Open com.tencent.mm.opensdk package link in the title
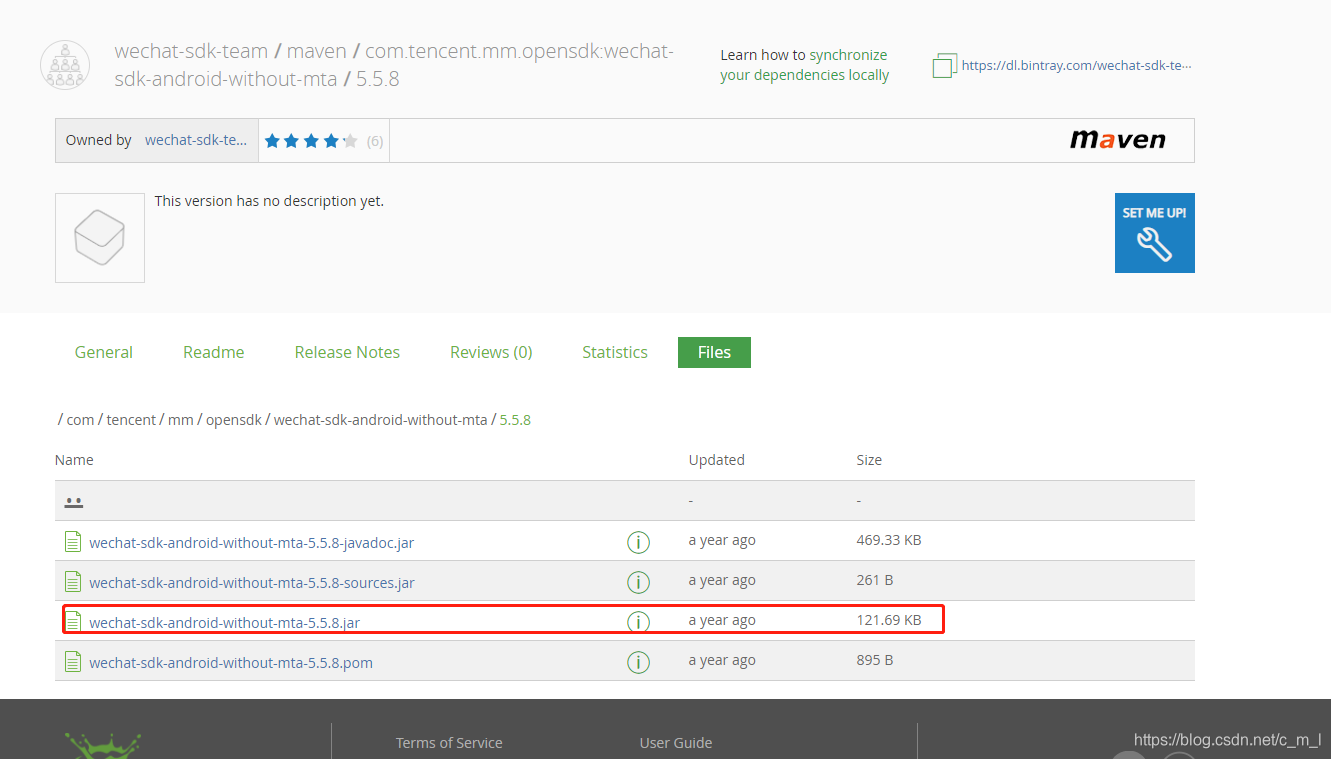This screenshot has width=1331, height=759. pyautogui.click(x=394, y=65)
